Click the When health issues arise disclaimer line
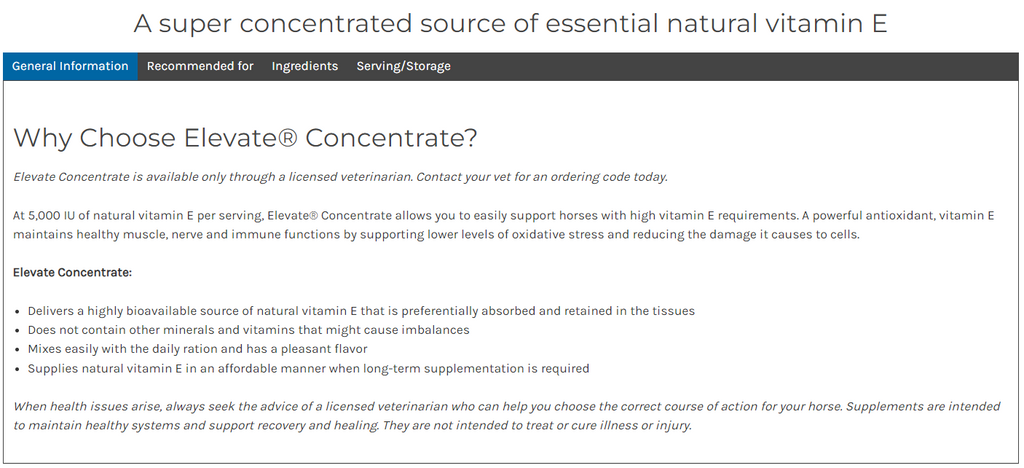This screenshot has height=468, width=1024. pos(507,407)
